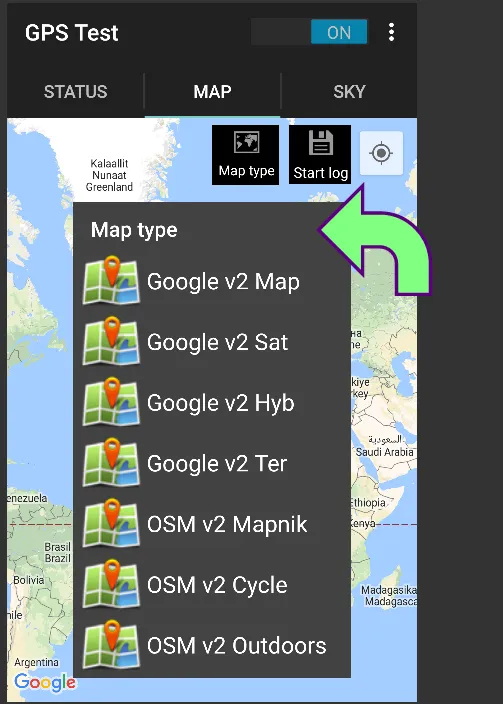Click the Map type dialog heading
The height and width of the screenshot is (704, 503).
point(134,230)
